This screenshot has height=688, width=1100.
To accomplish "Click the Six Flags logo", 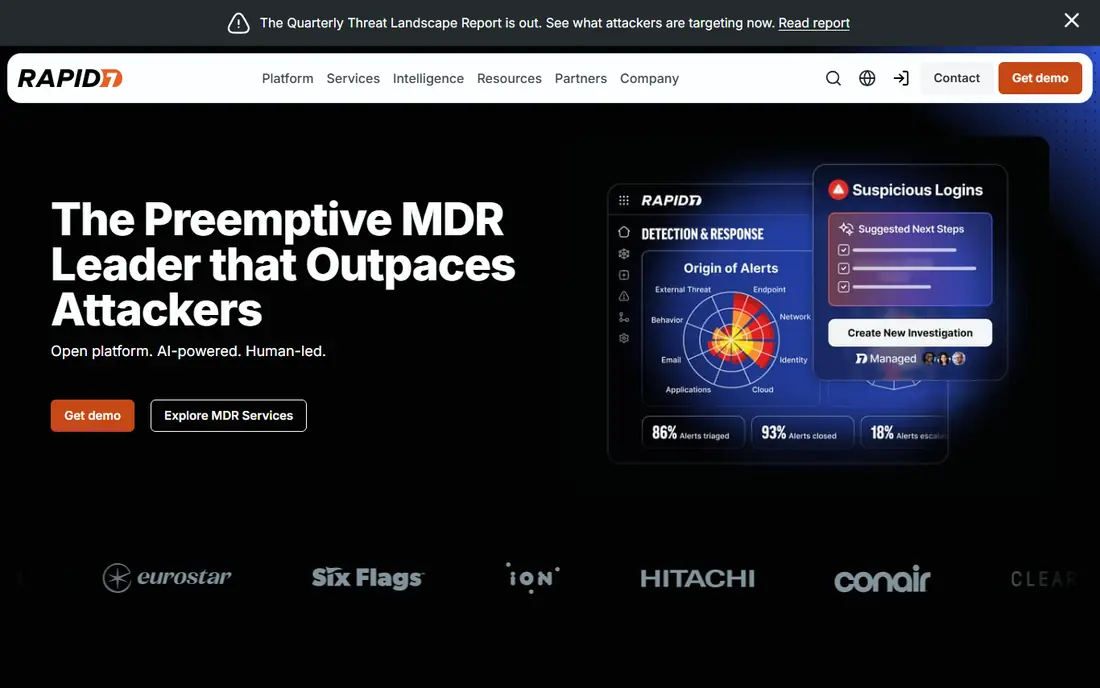I will pyautogui.click(x=368, y=578).
